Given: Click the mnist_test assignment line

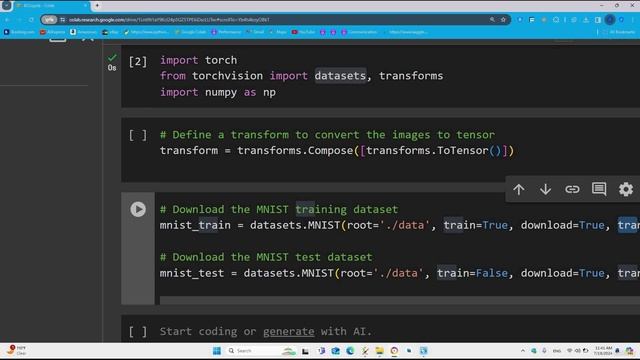Looking at the screenshot, I should (x=400, y=273).
